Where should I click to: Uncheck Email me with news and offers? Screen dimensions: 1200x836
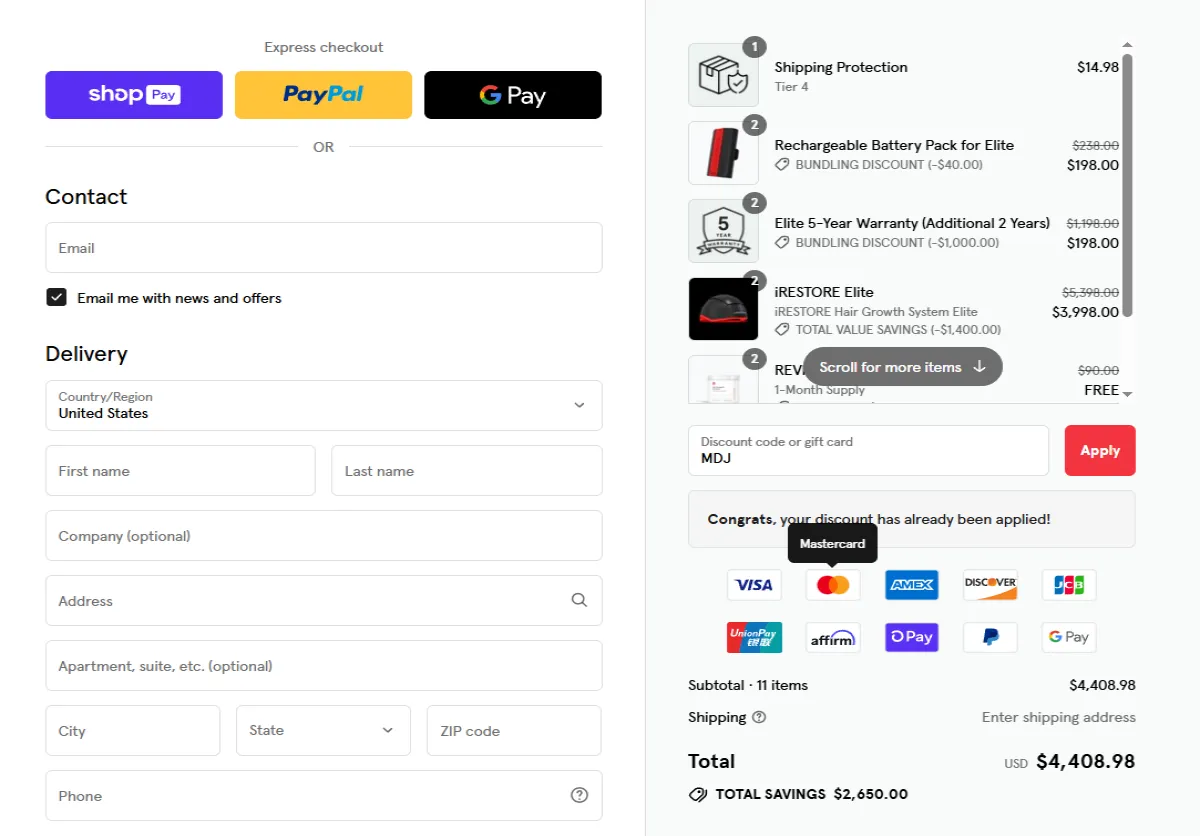(x=56, y=298)
